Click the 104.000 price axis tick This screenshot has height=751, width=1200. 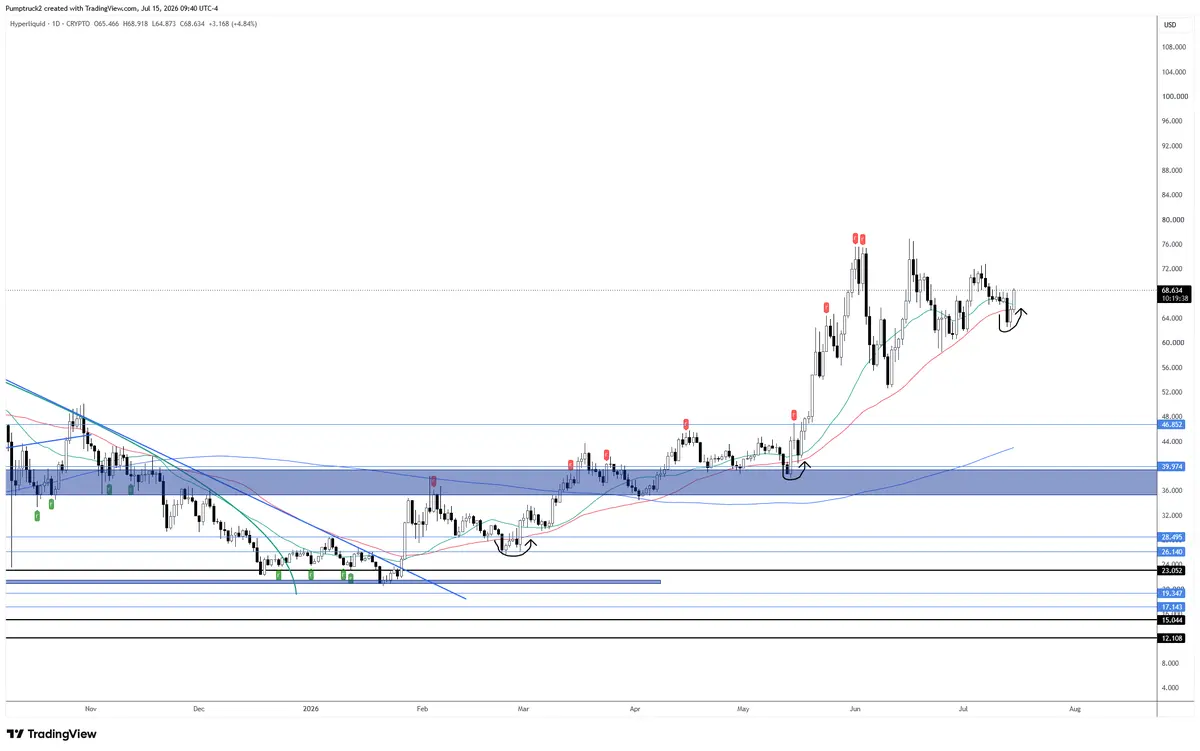(x=1173, y=72)
